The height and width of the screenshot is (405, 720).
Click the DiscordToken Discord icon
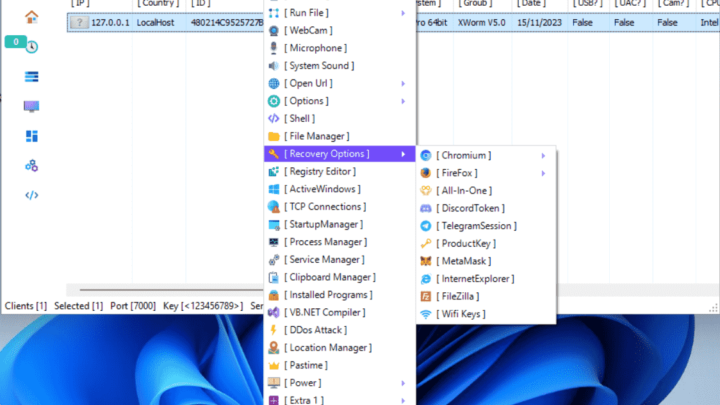pos(426,208)
